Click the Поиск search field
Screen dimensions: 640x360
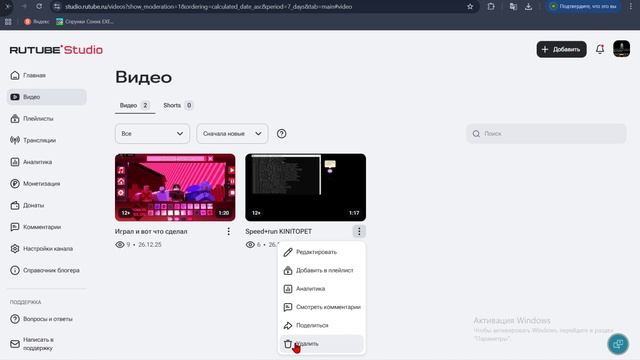coord(546,134)
